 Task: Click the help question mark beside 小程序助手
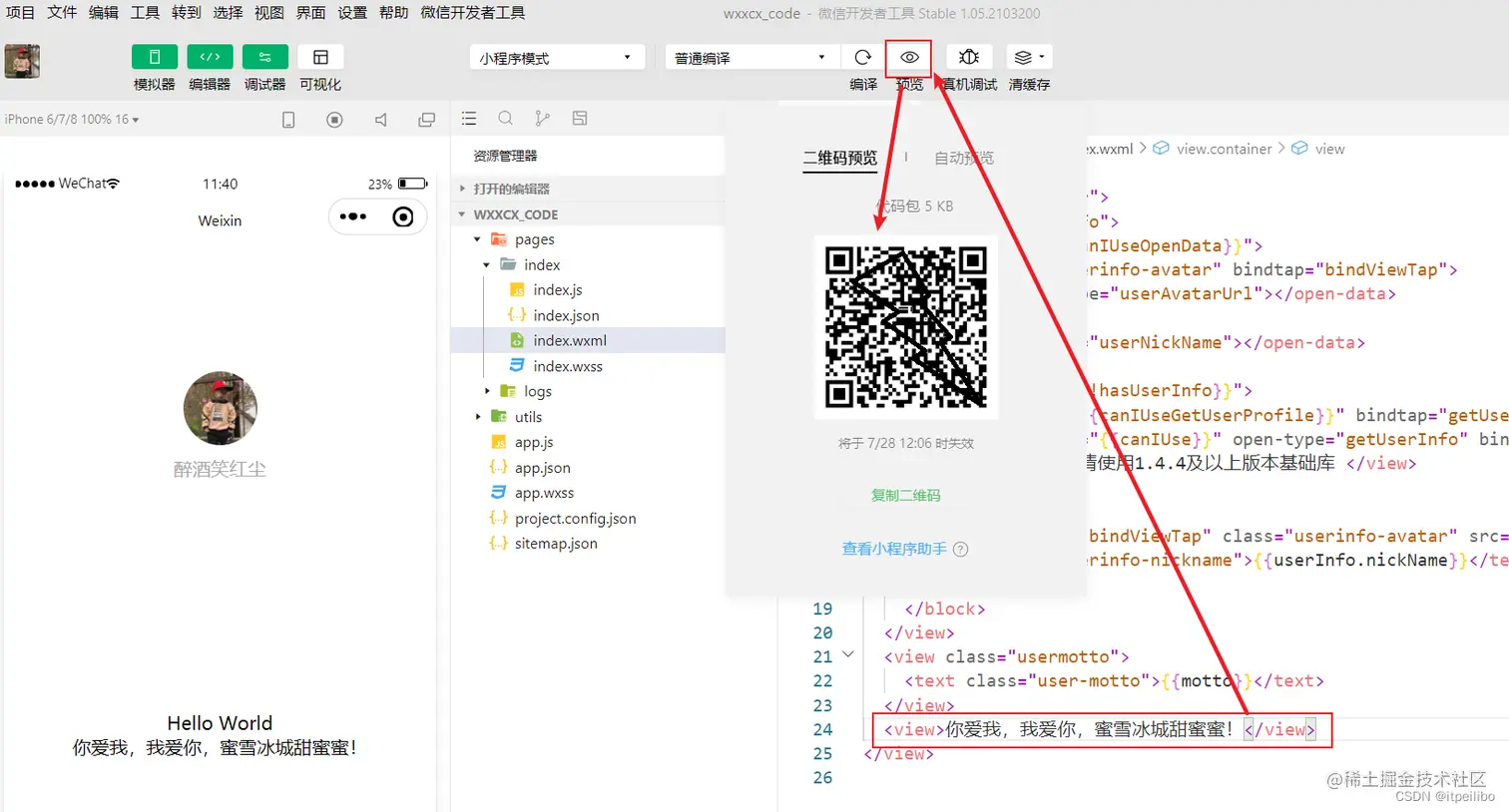coord(961,549)
